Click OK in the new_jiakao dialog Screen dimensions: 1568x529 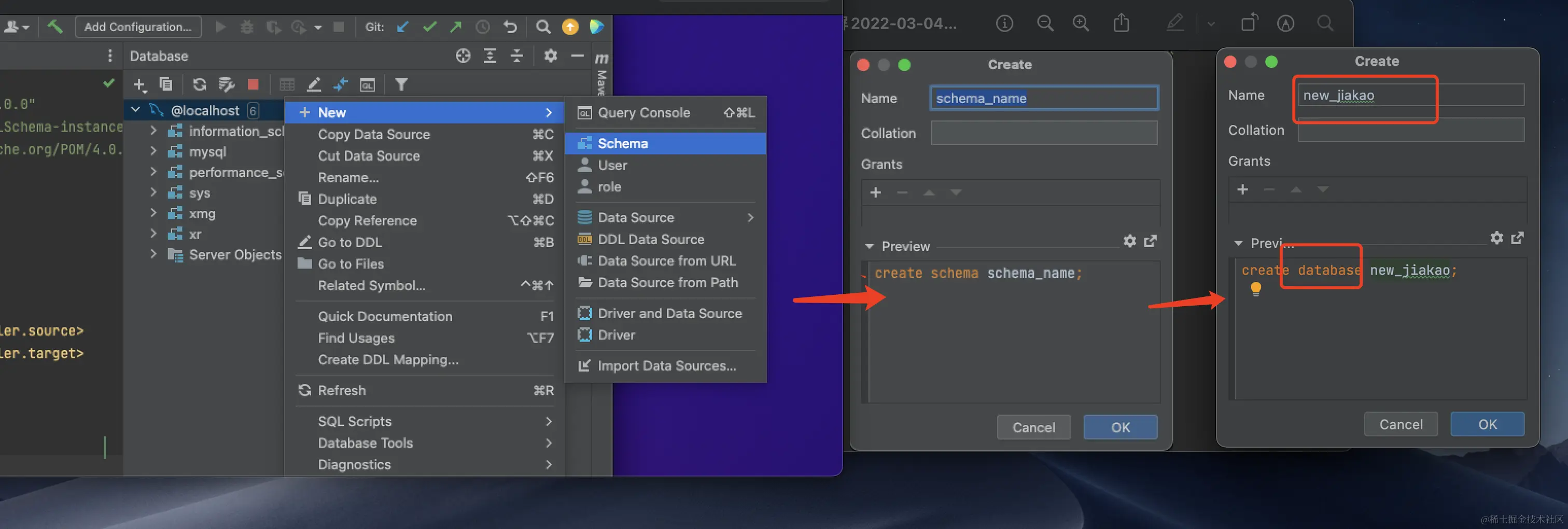1487,424
